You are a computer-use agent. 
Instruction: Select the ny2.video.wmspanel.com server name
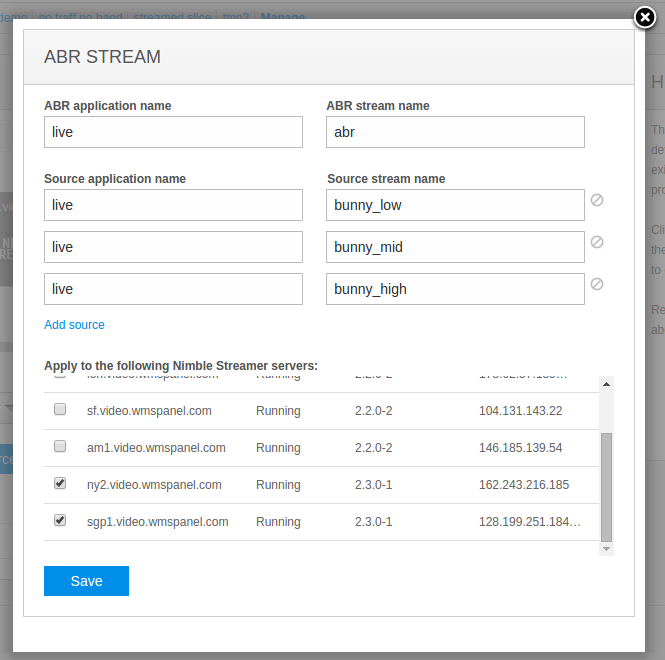[154, 485]
